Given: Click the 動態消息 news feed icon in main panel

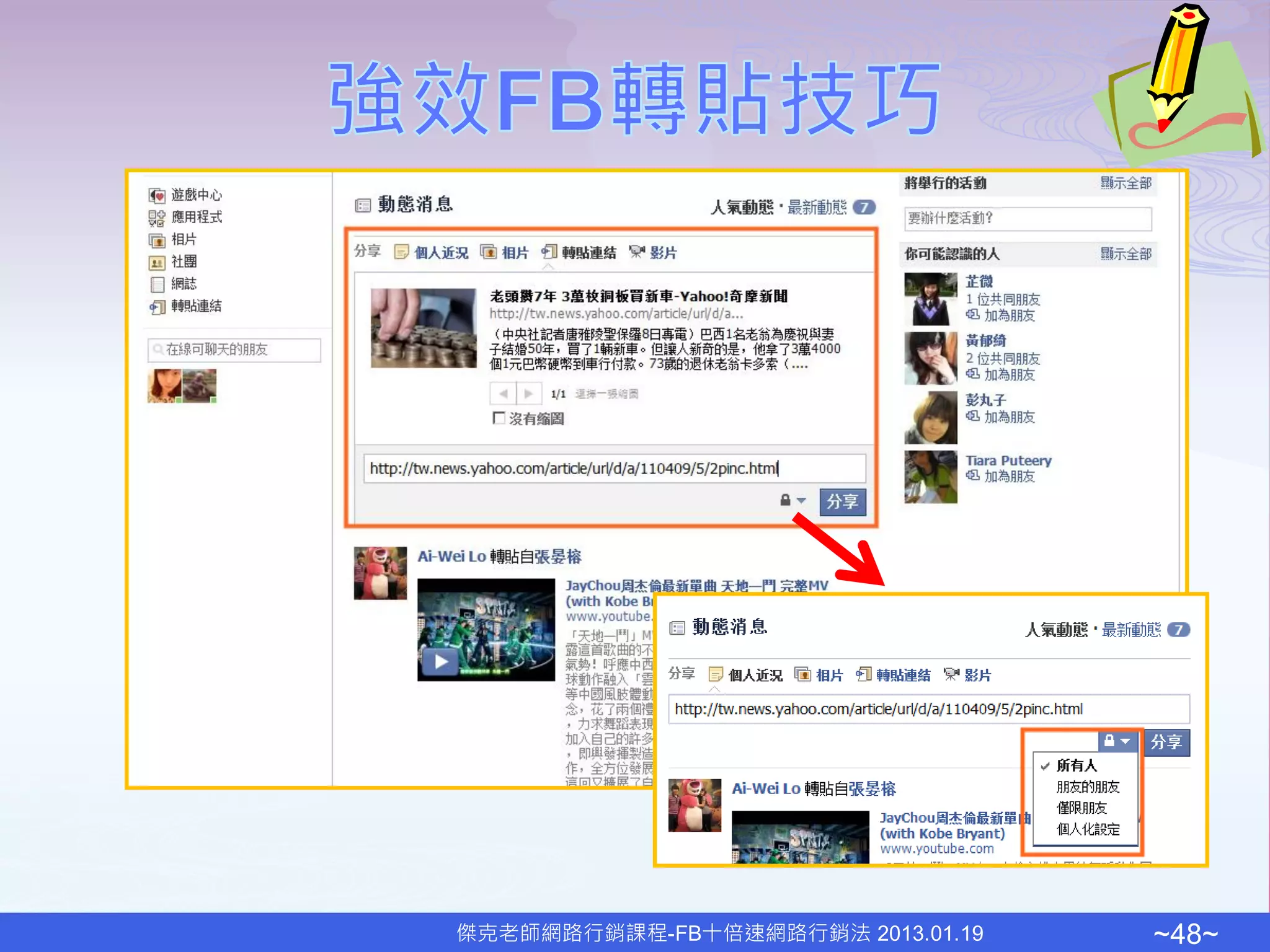Looking at the screenshot, I should (x=362, y=205).
